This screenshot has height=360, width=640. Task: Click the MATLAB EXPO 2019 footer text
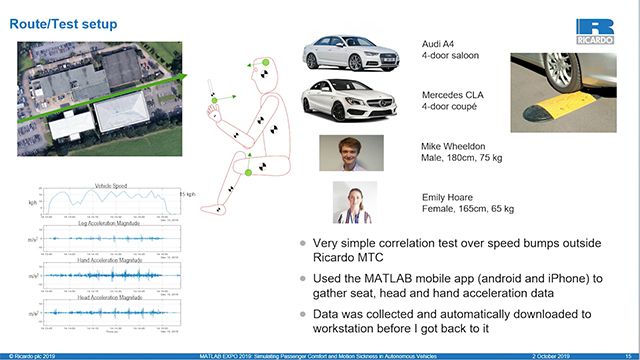click(x=318, y=356)
